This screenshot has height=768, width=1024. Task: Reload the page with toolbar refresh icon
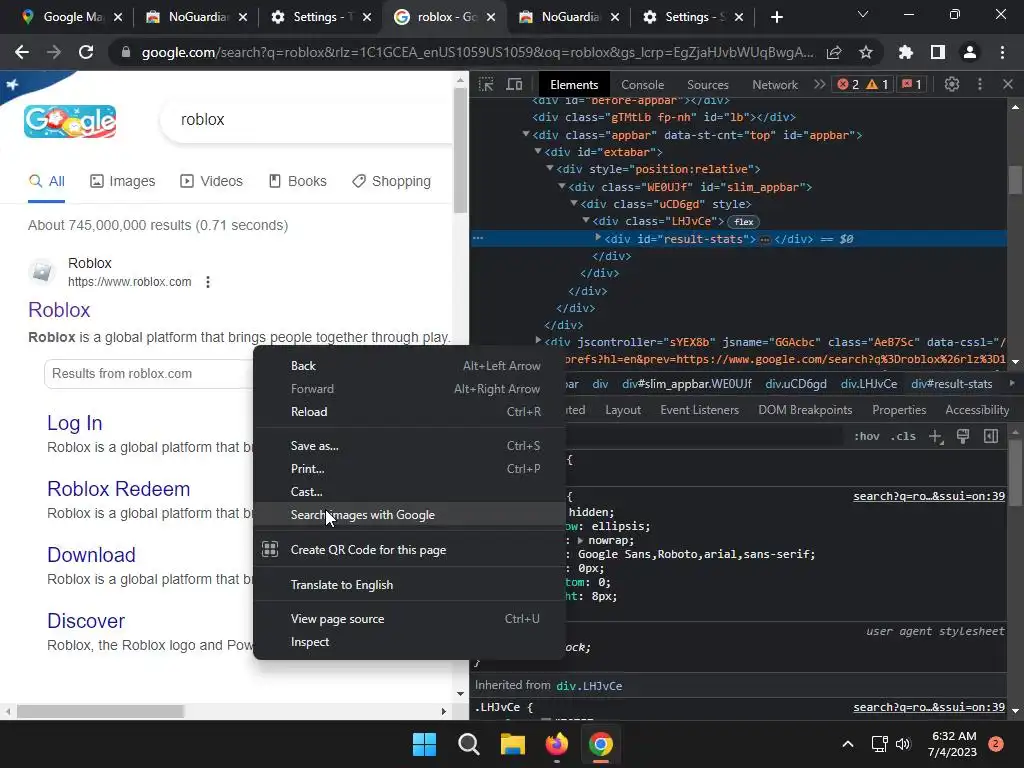86,52
